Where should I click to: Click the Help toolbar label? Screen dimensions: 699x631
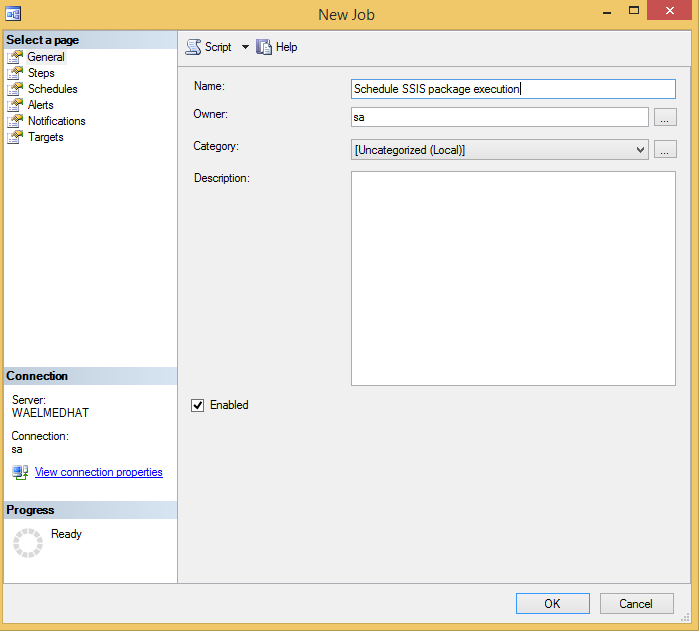(x=286, y=47)
